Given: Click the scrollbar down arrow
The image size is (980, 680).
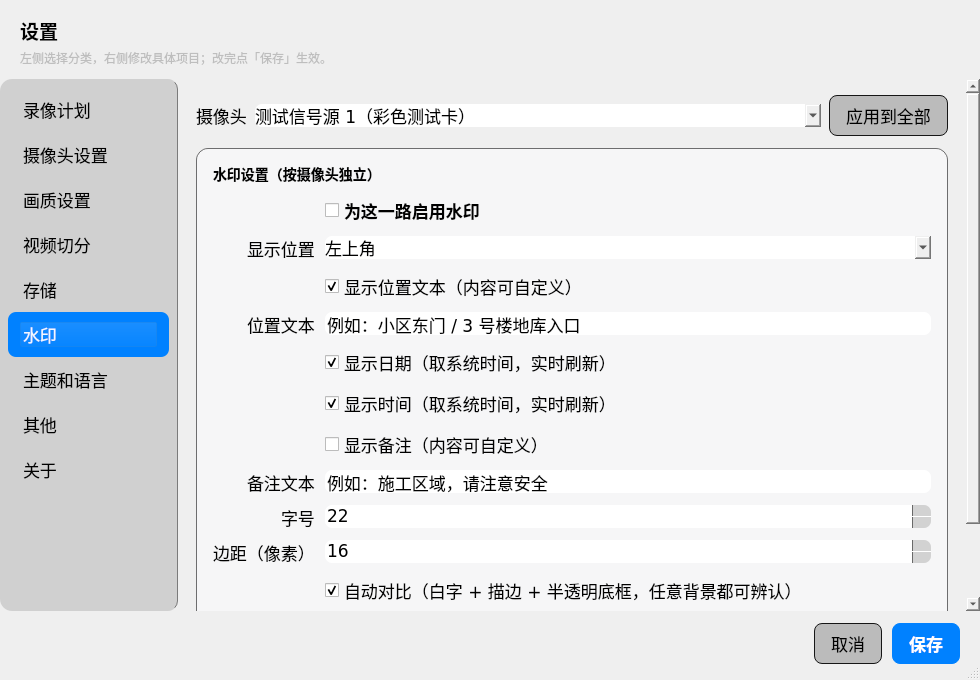Looking at the screenshot, I should coord(972,604).
